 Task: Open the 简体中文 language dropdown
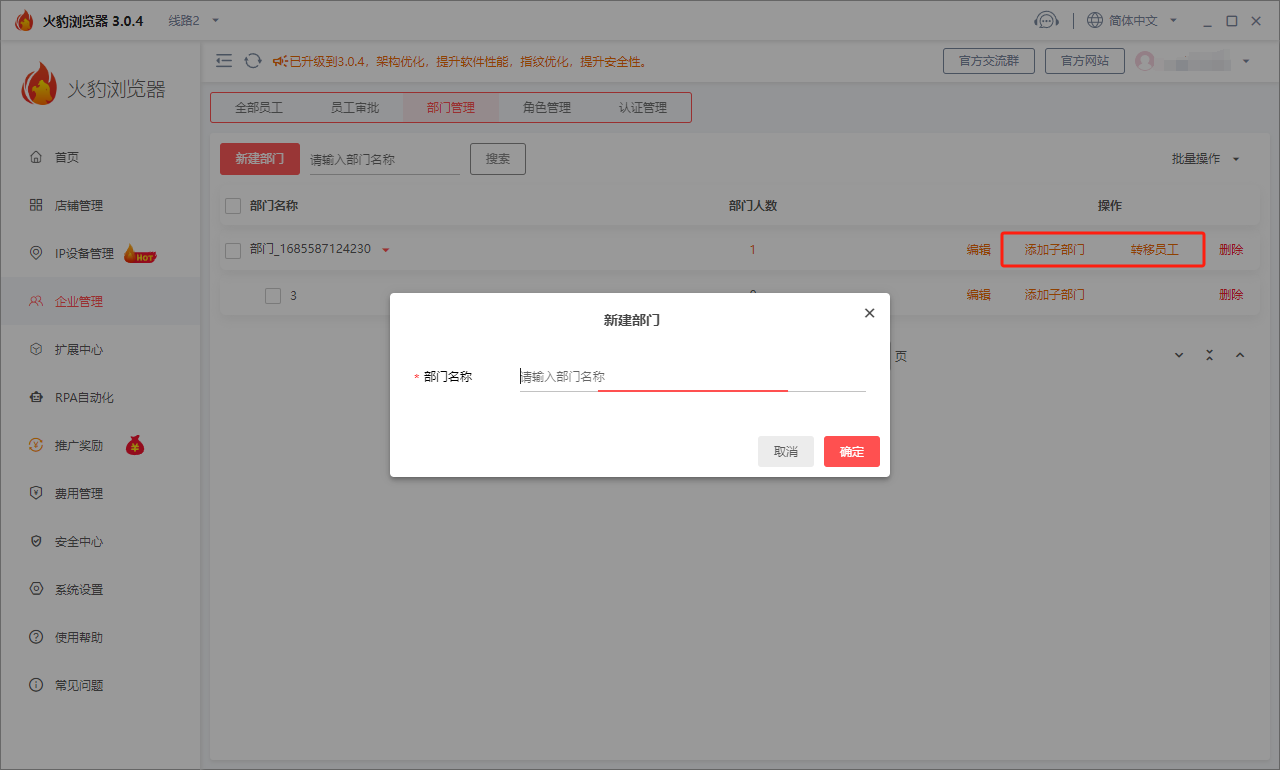pos(1132,21)
